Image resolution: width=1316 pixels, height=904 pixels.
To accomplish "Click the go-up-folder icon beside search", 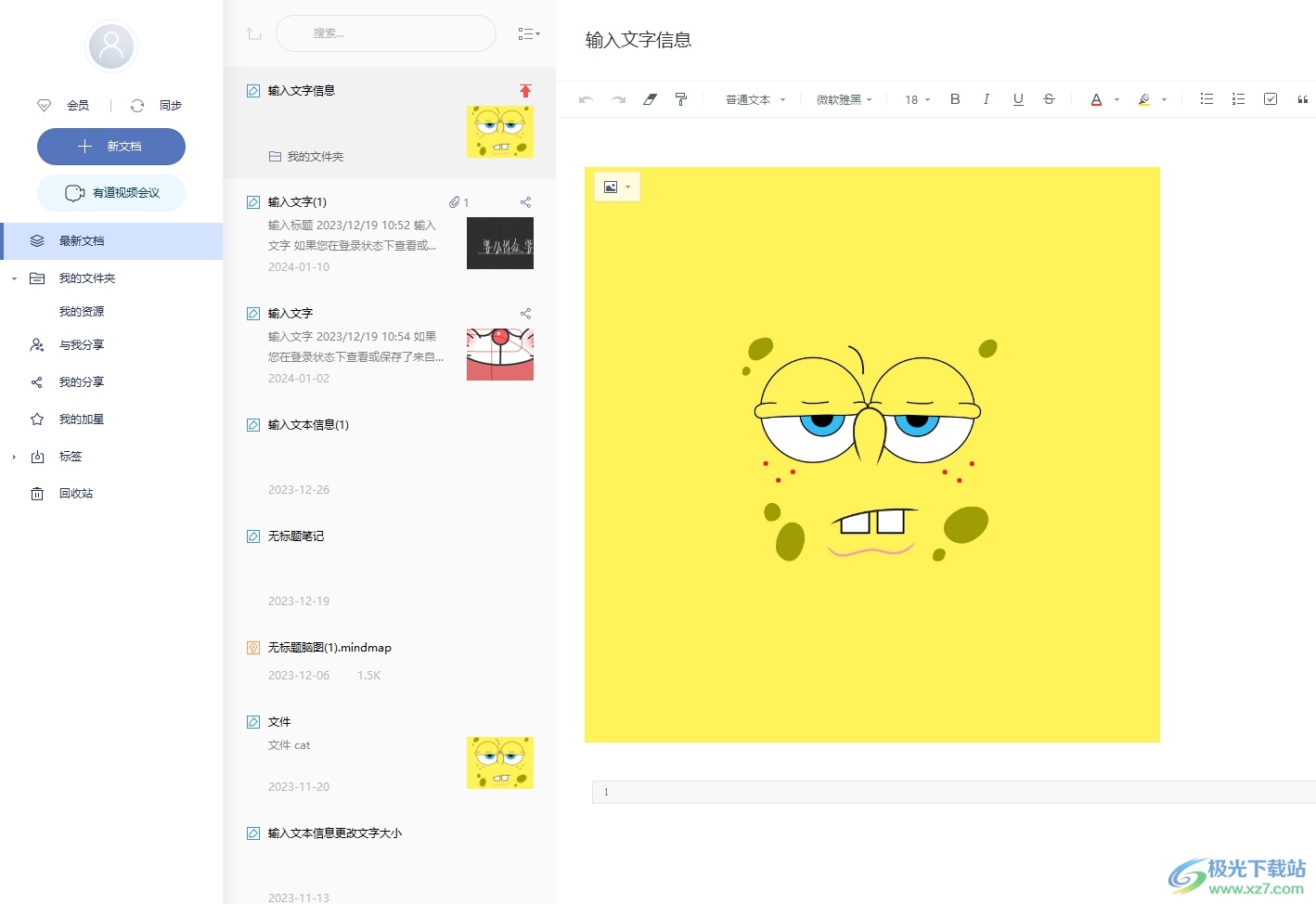I will (x=253, y=34).
